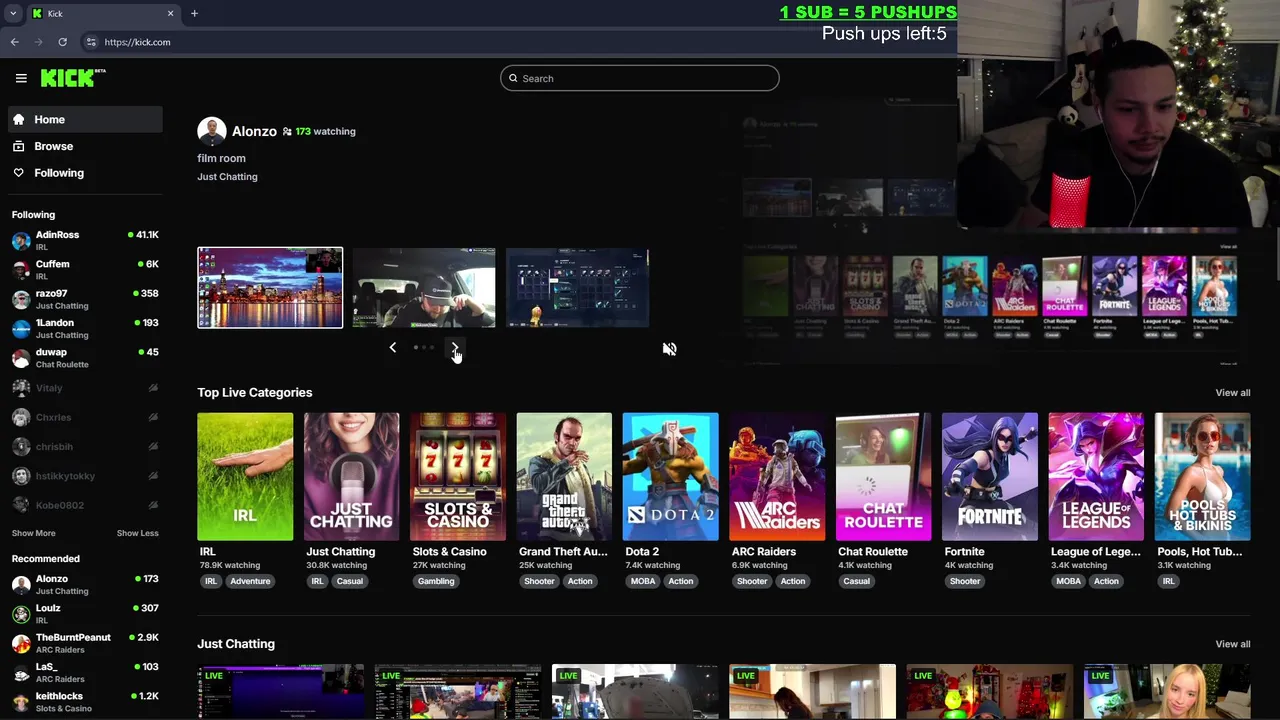The image size is (1280, 720).
Task: Expand following list with Show More
Action: (34, 533)
